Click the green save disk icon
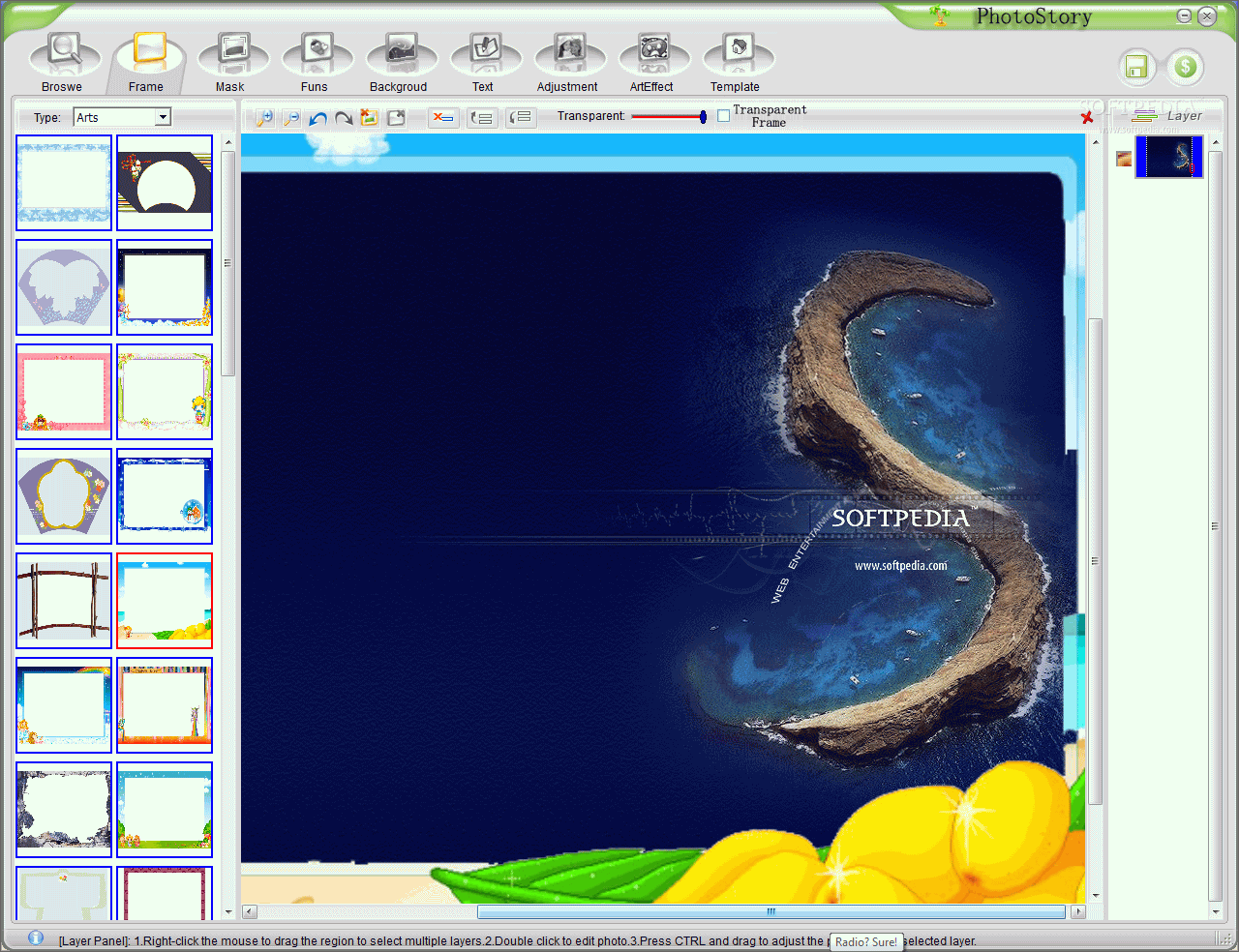 tap(1136, 67)
